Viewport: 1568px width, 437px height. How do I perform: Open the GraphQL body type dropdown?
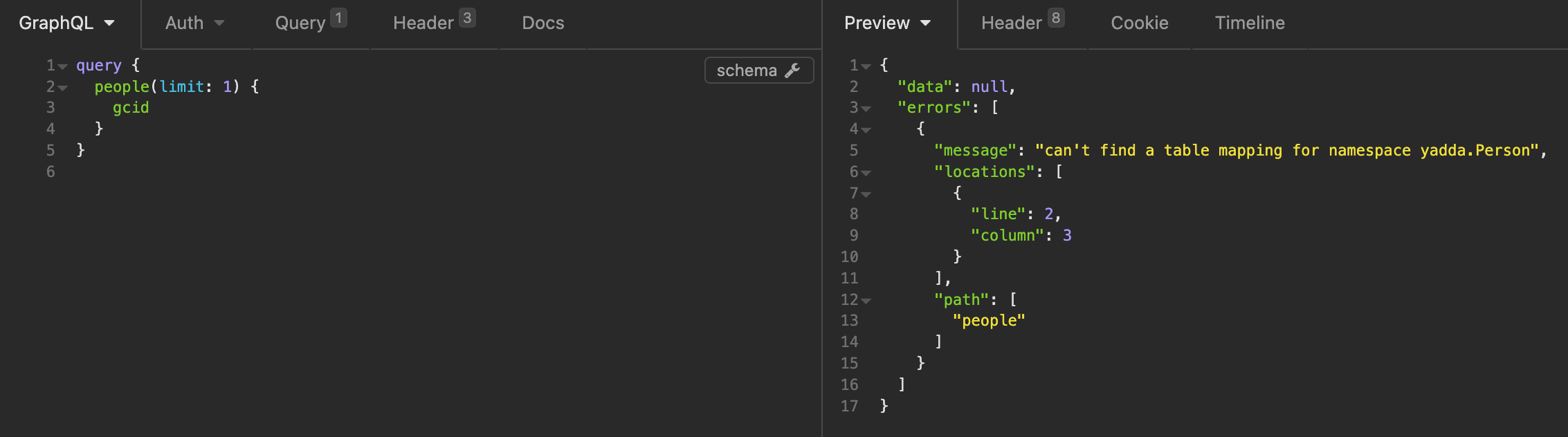coord(66,24)
